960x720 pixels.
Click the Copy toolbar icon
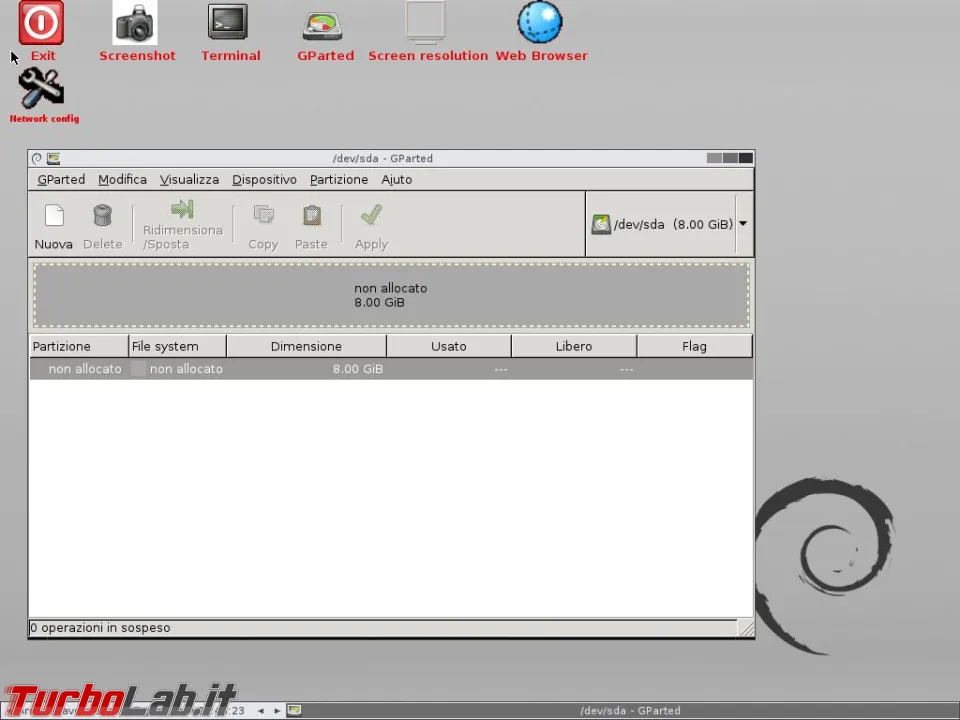263,215
